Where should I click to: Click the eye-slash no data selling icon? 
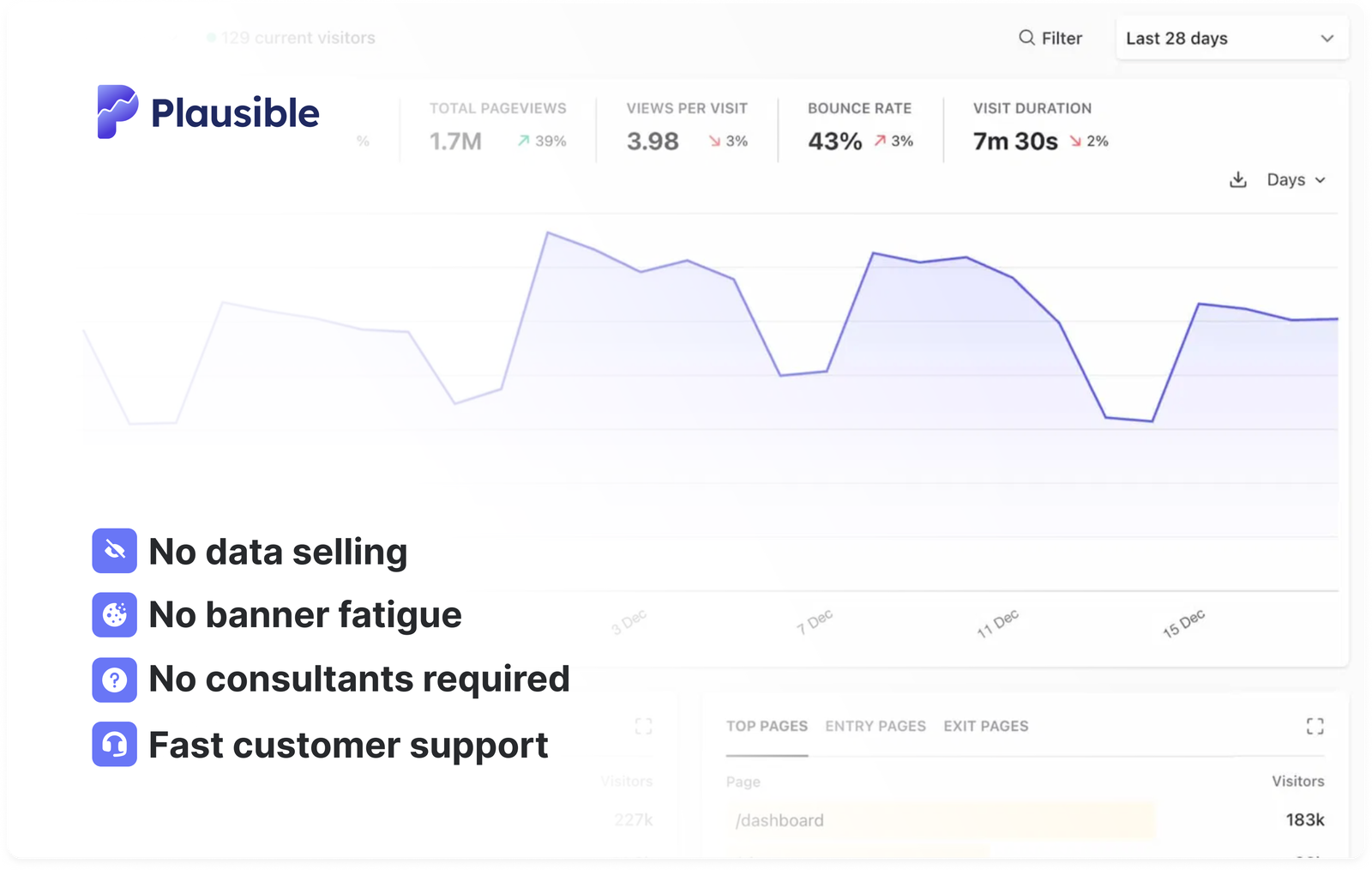pos(114,551)
